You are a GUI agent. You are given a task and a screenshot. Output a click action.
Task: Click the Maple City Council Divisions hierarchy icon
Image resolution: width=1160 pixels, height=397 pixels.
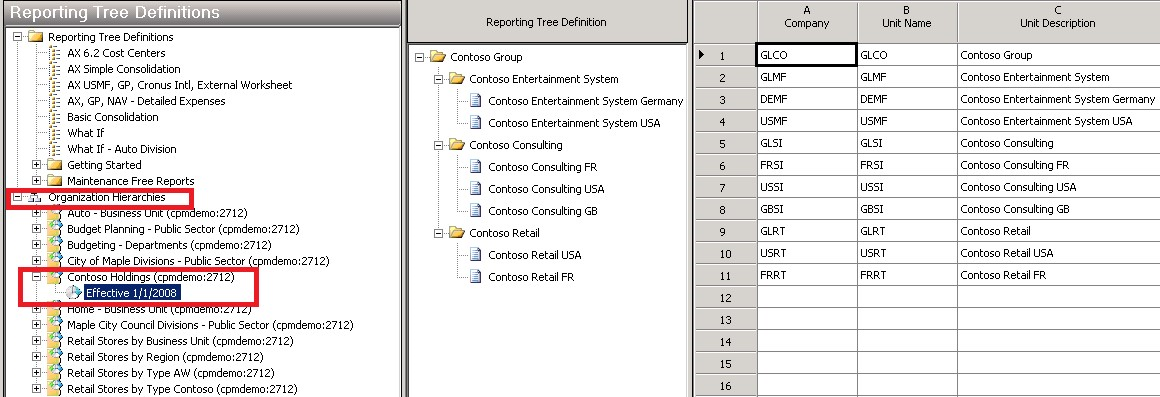pyautogui.click(x=55, y=325)
